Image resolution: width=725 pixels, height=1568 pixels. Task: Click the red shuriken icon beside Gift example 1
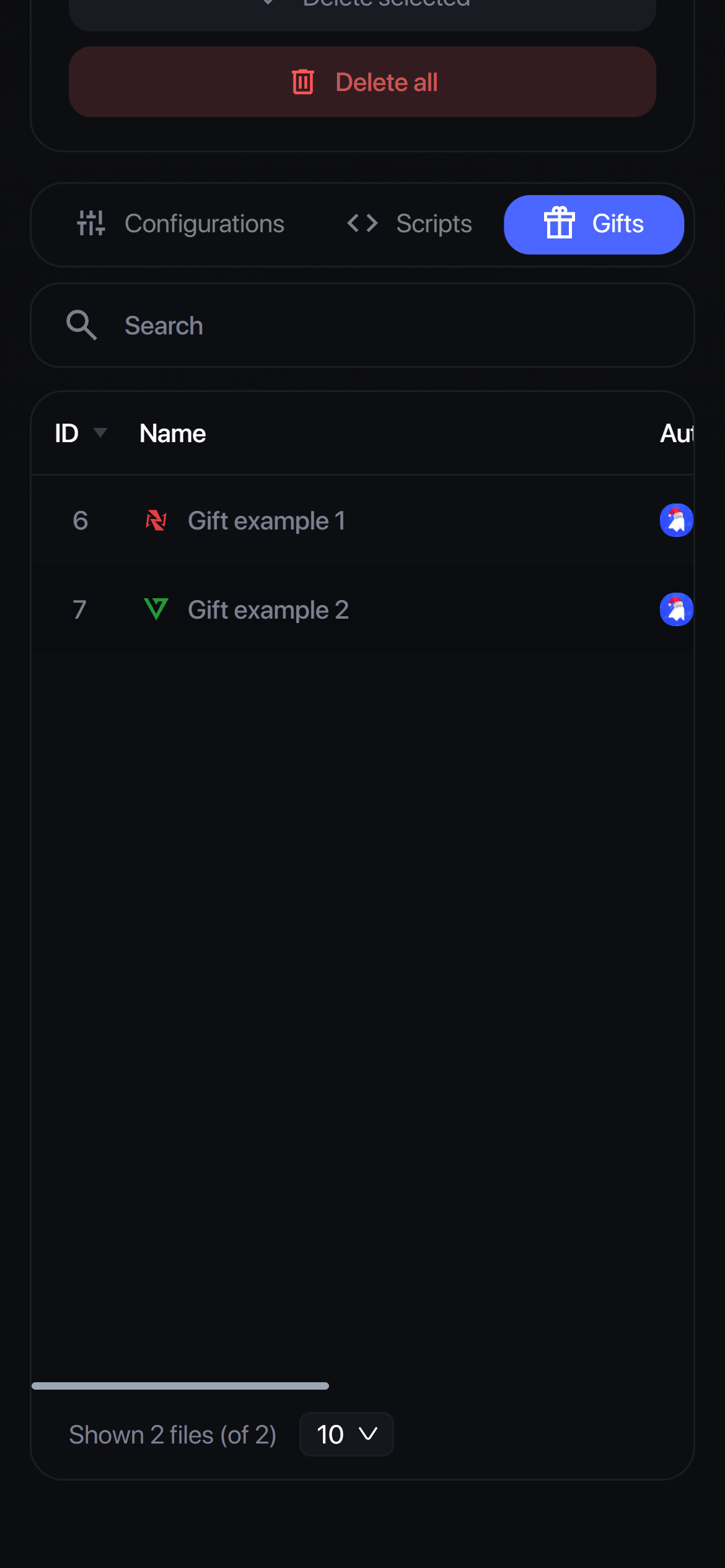tap(156, 520)
